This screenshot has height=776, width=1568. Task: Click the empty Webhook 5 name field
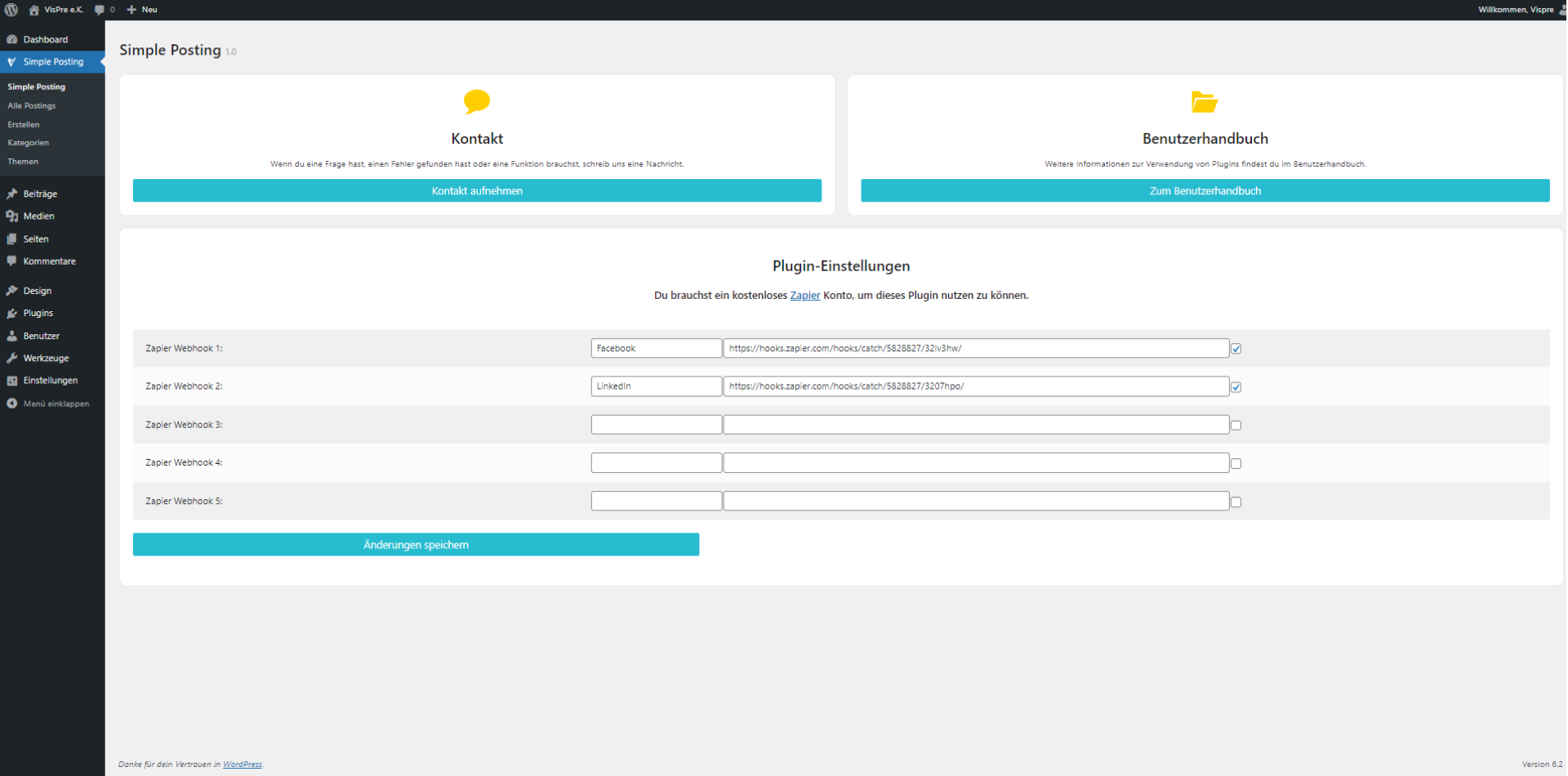(x=657, y=501)
